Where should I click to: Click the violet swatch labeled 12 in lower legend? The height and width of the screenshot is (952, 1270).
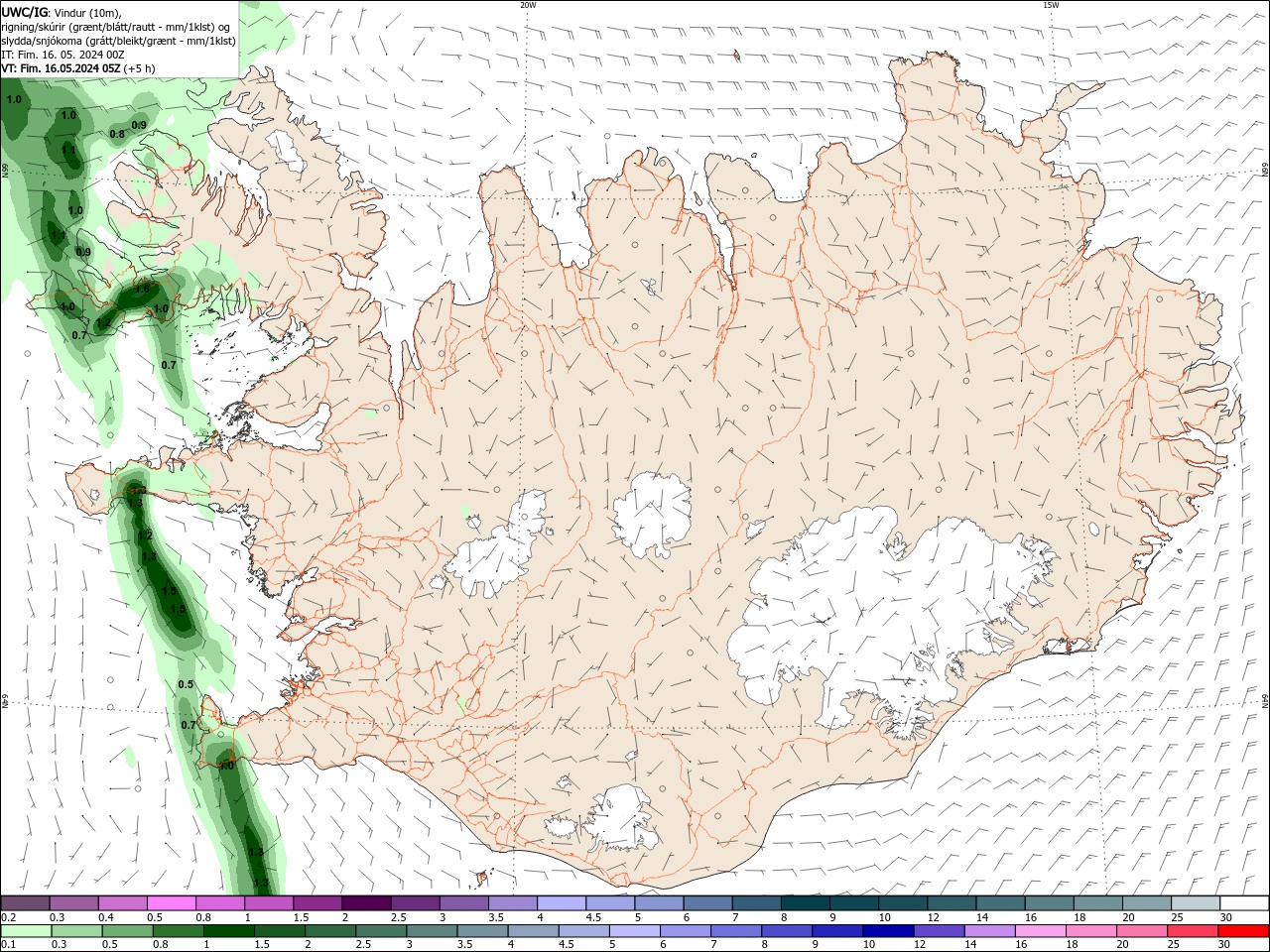[x=937, y=931]
